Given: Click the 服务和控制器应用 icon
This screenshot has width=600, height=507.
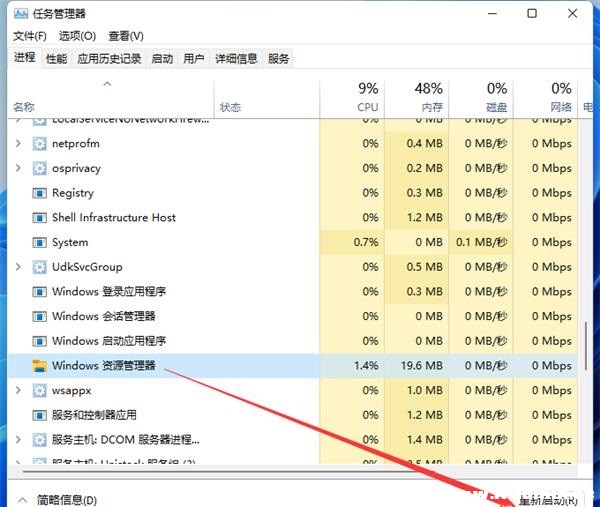Looking at the screenshot, I should 39,415.
